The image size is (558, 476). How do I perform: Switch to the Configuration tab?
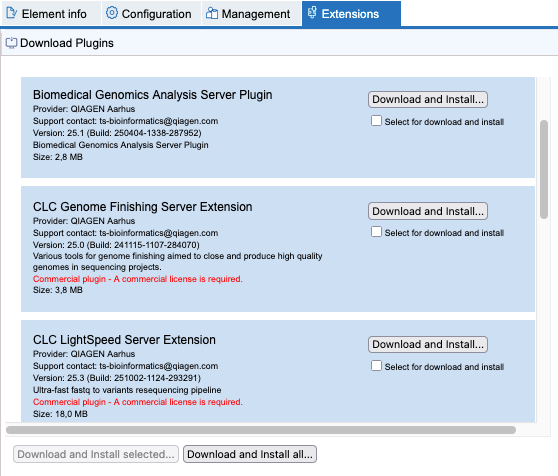[152, 14]
